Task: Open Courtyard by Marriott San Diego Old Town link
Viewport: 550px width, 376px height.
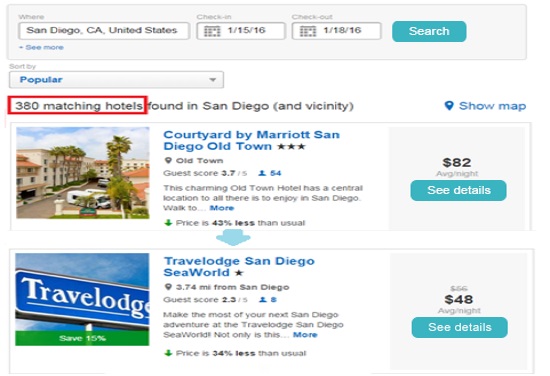Action: click(x=251, y=140)
